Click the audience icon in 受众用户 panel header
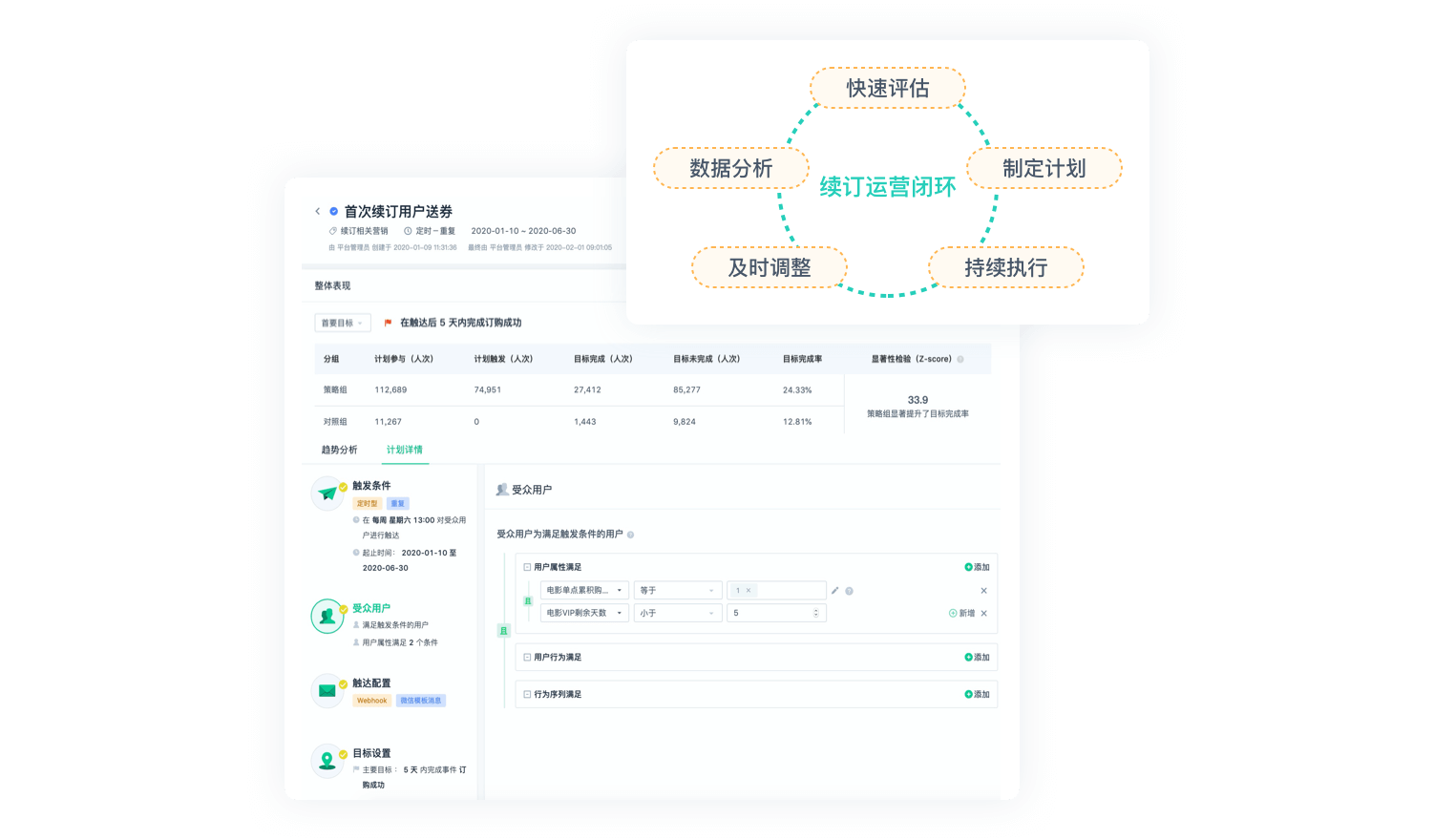Viewport: 1434px width, 840px height. (502, 490)
